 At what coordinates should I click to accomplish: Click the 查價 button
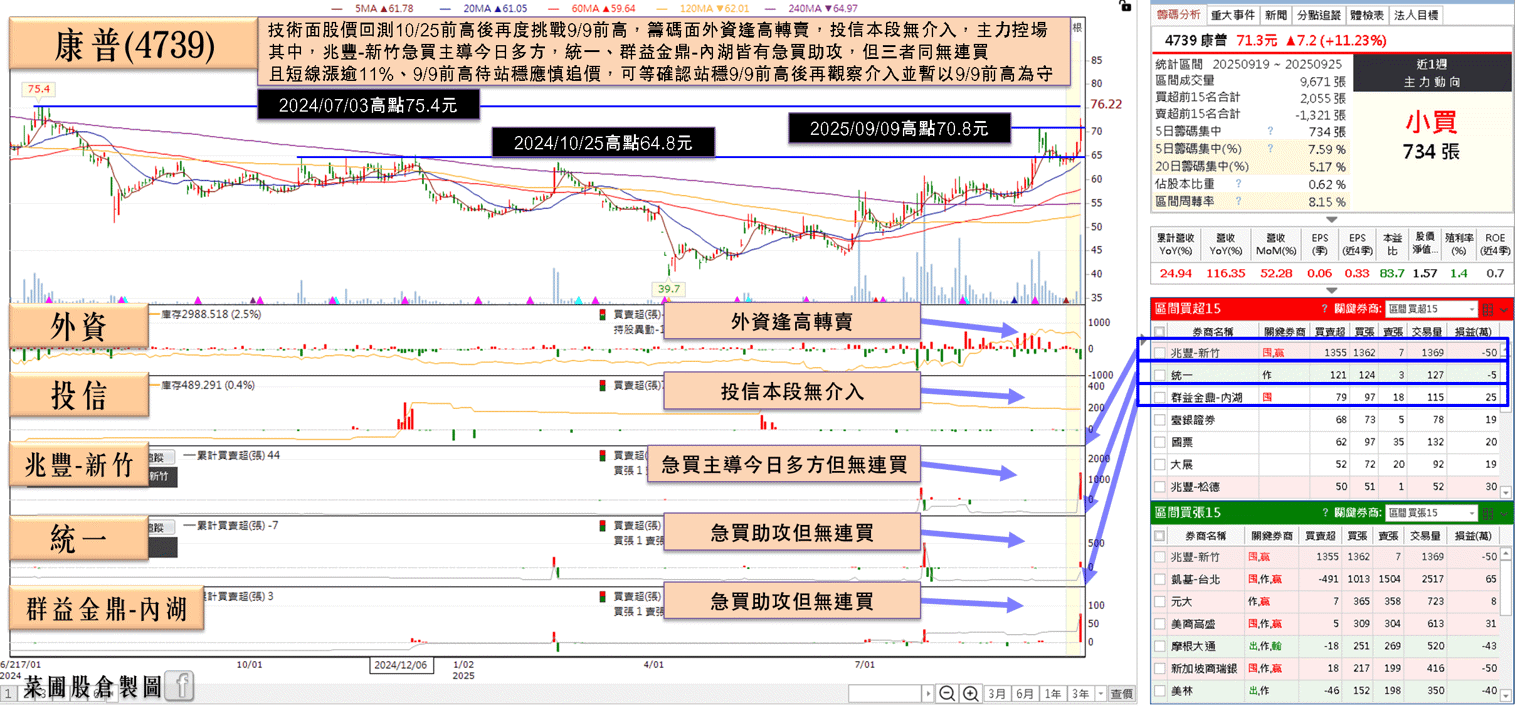coord(1122,693)
